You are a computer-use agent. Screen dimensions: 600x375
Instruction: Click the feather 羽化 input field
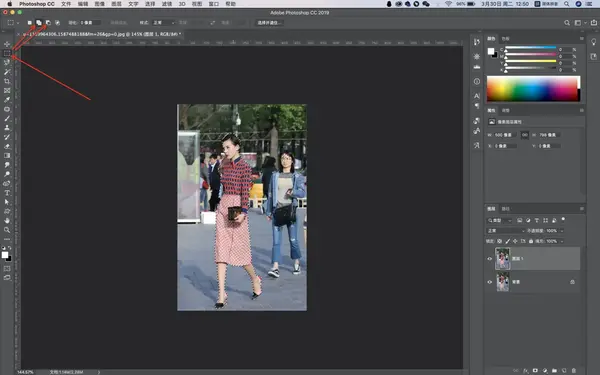point(90,23)
